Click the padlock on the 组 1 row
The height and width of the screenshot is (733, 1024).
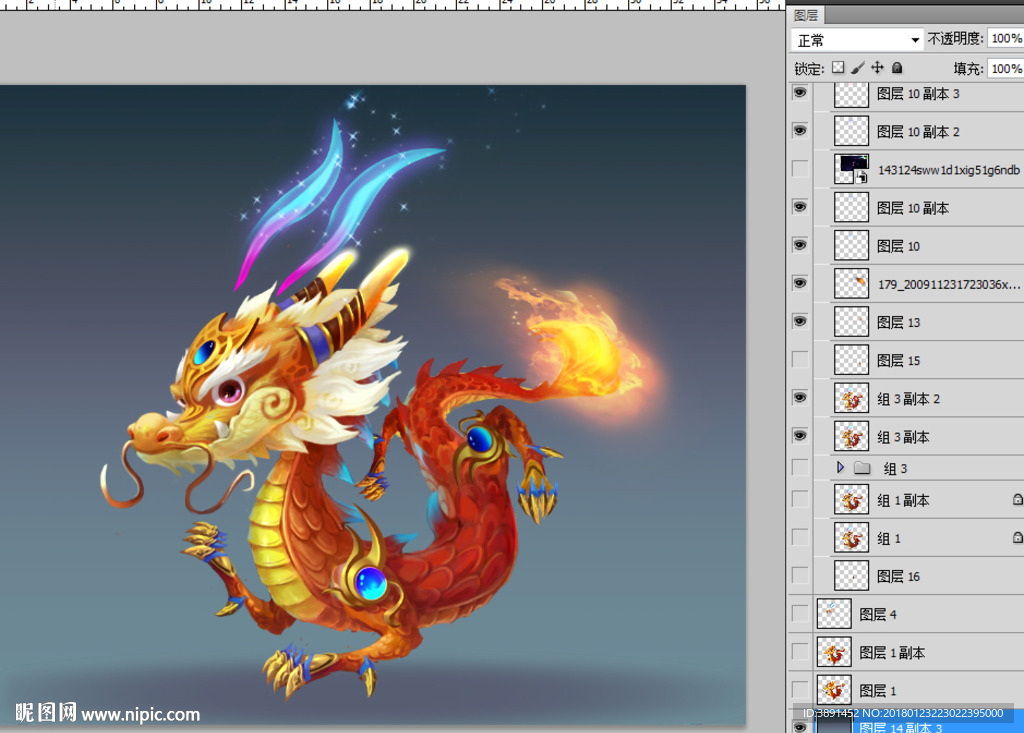1017,538
